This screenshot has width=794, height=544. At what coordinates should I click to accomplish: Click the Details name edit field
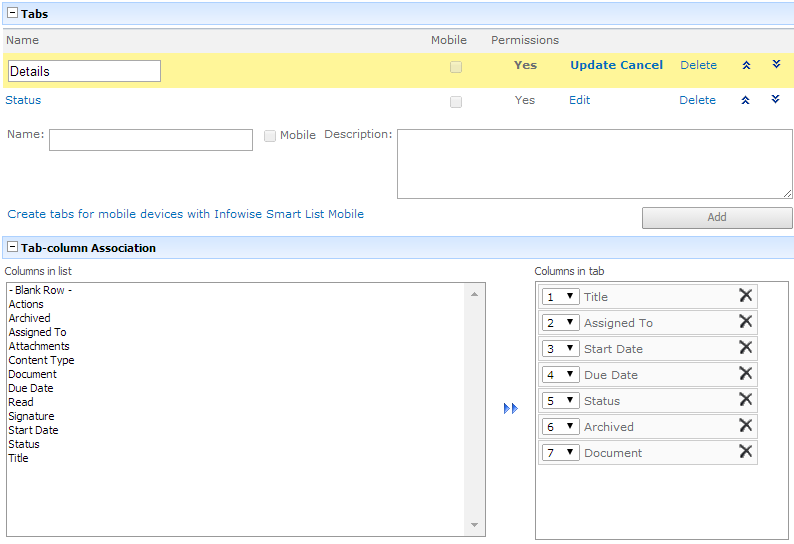[85, 71]
